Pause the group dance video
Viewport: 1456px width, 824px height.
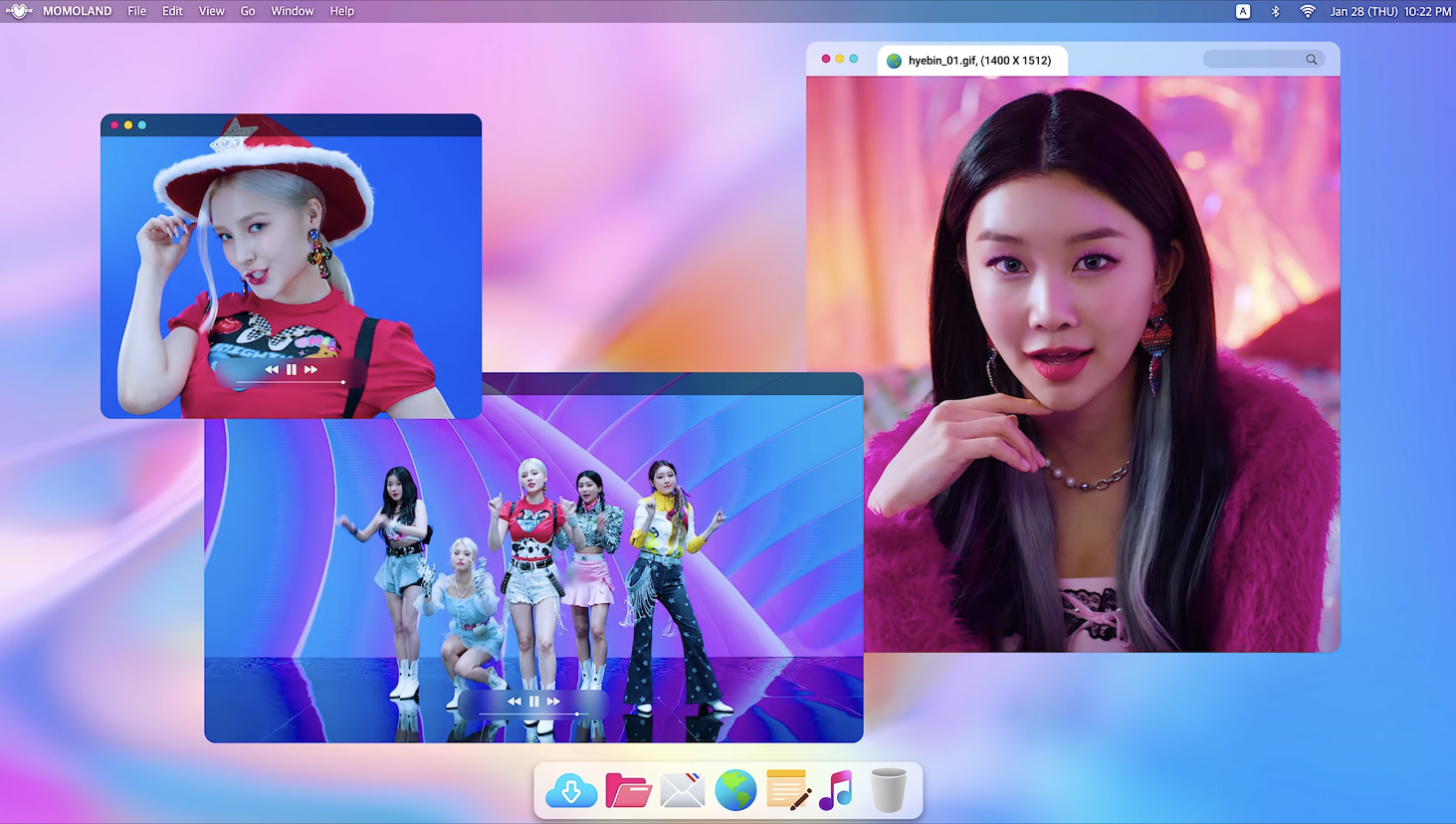[534, 702]
